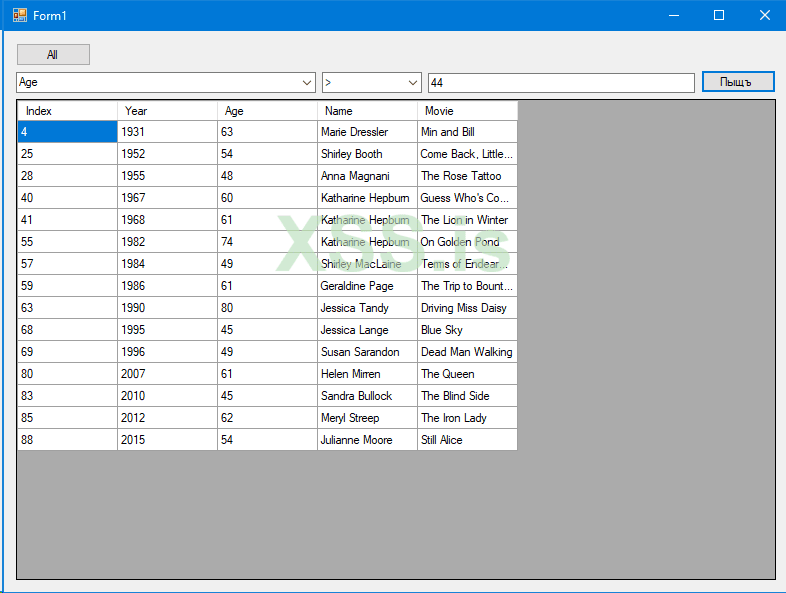The width and height of the screenshot is (786, 593).
Task: Click the Guess Who's Co... movie cell
Action: [x=467, y=198]
